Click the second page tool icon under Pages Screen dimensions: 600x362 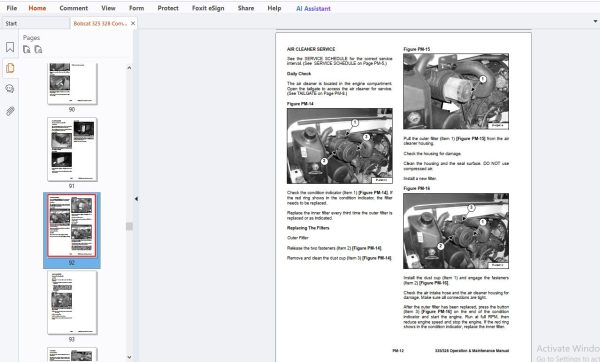[x=38, y=49]
